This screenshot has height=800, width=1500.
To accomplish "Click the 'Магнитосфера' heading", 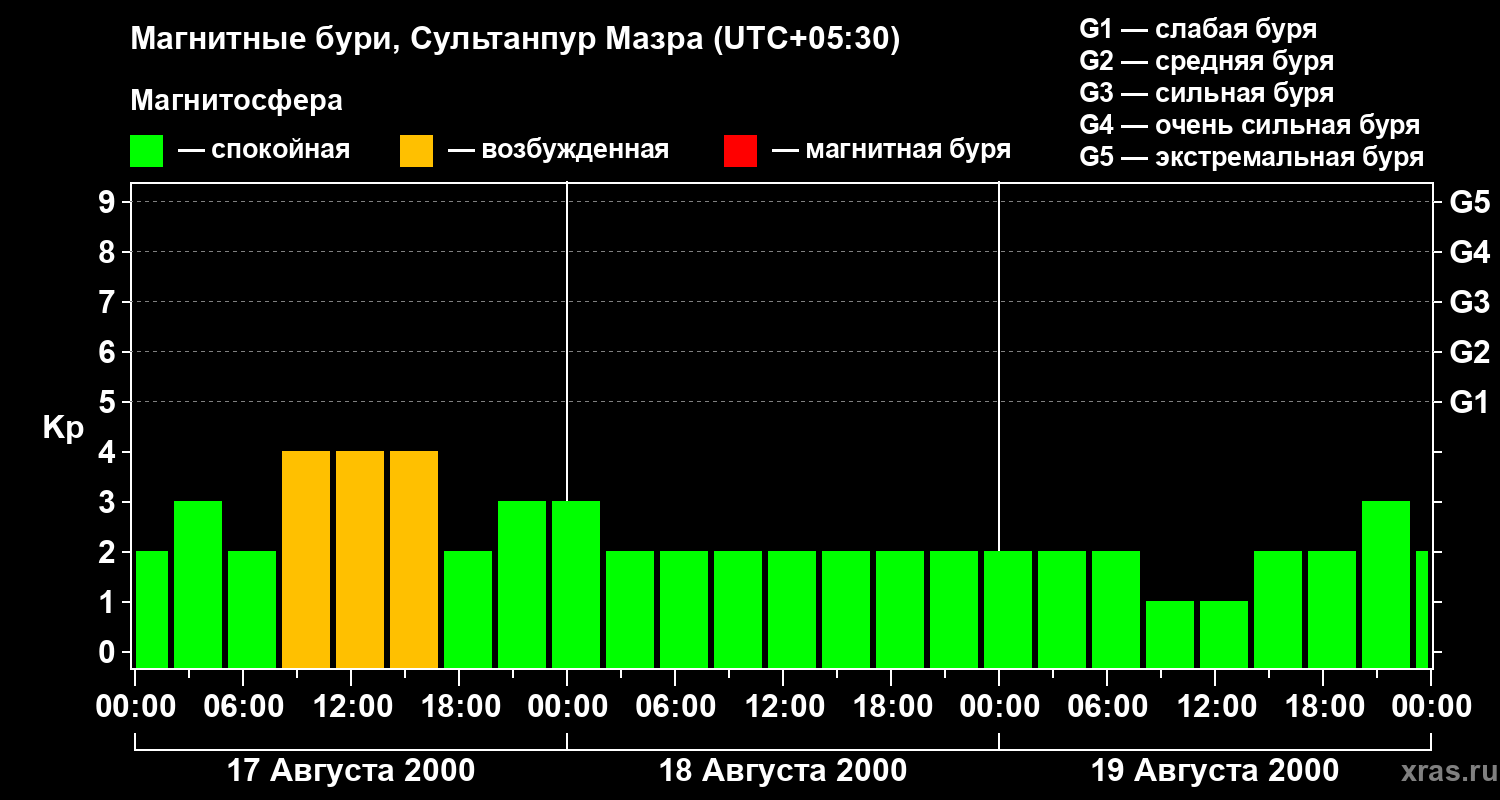I will click(236, 101).
